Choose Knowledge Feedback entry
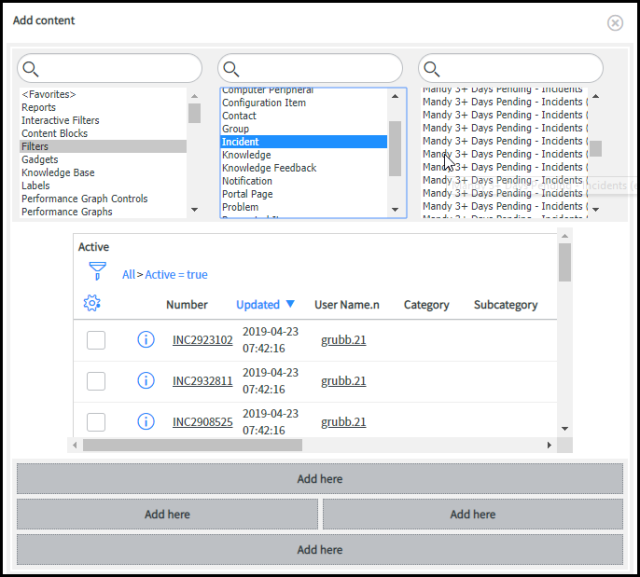The height and width of the screenshot is (577, 640). pyautogui.click(x=304, y=168)
